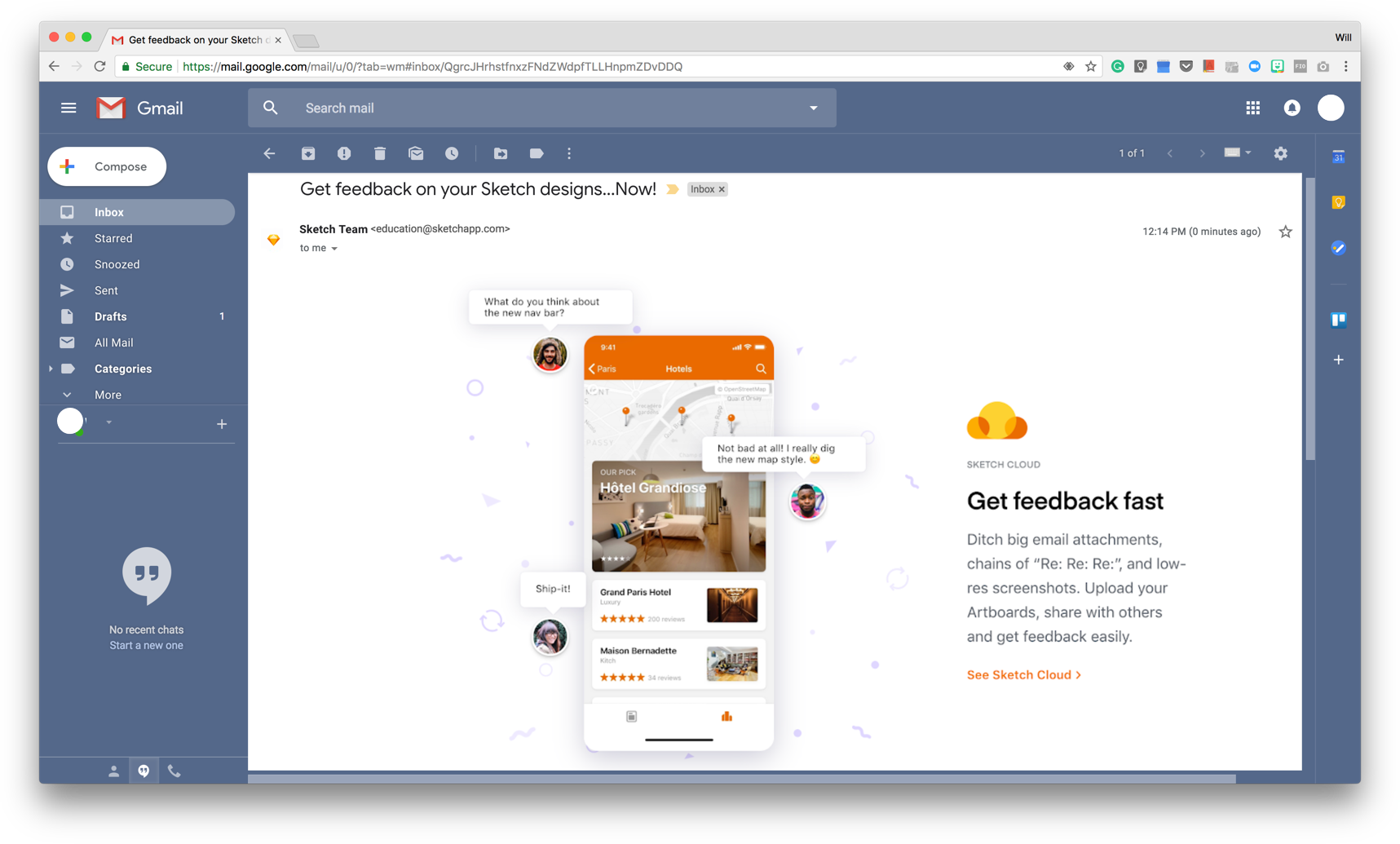This screenshot has width=1400, height=844.
Task: Open Google Tasks side panel
Action: [1339, 248]
